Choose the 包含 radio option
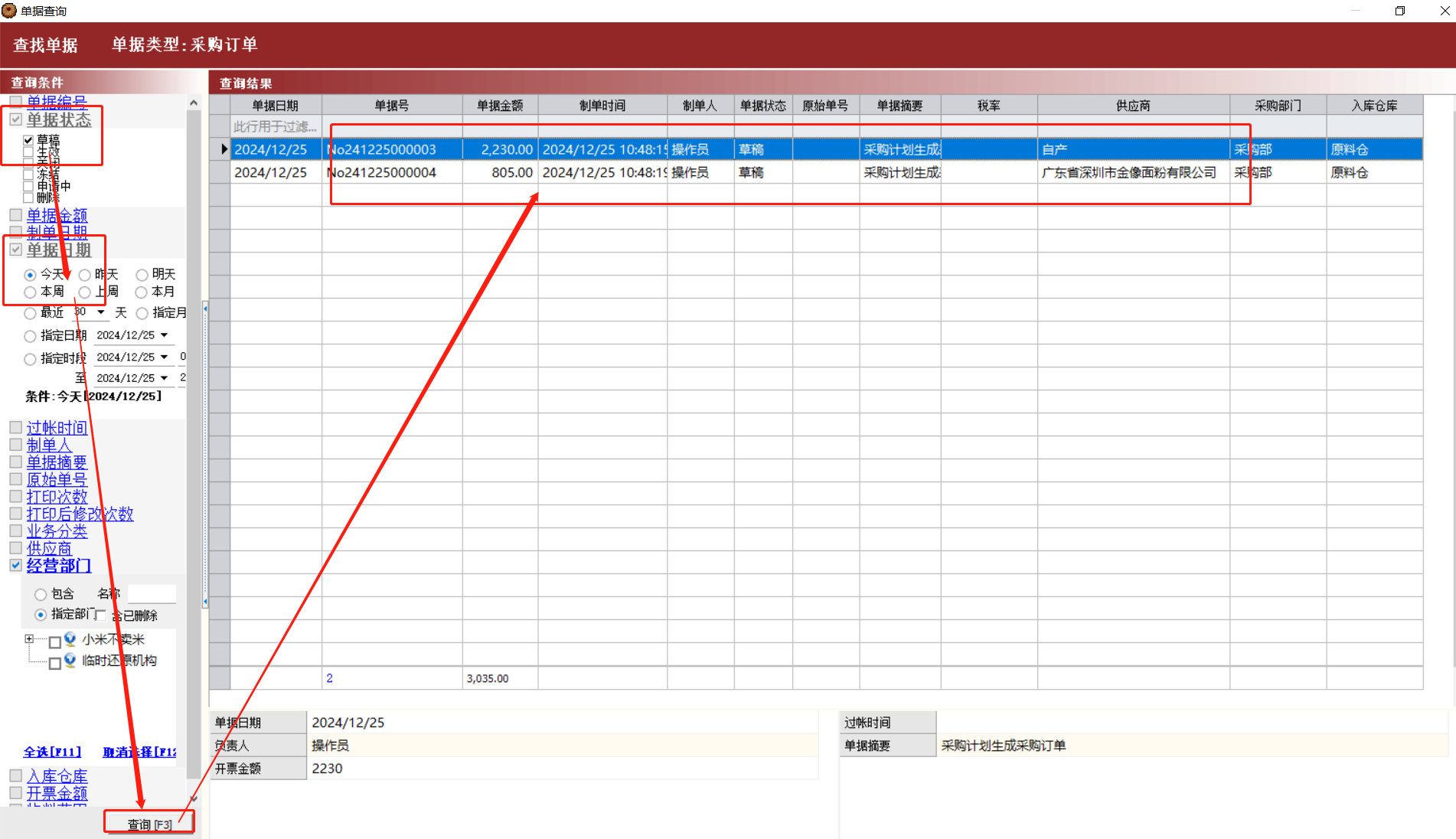Screen dimensions: 1456x839 [x=41, y=594]
